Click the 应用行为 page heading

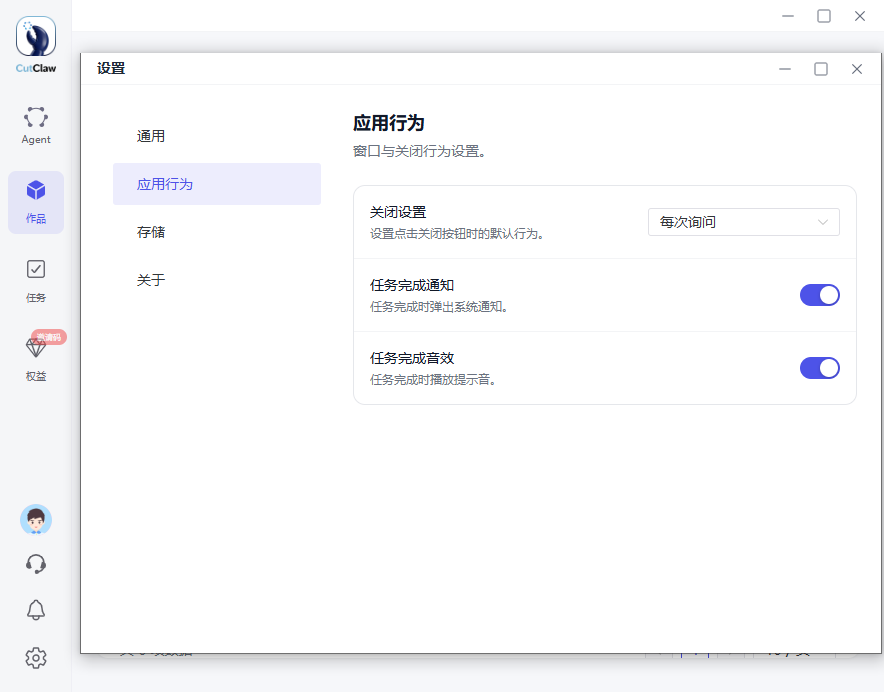coord(388,123)
